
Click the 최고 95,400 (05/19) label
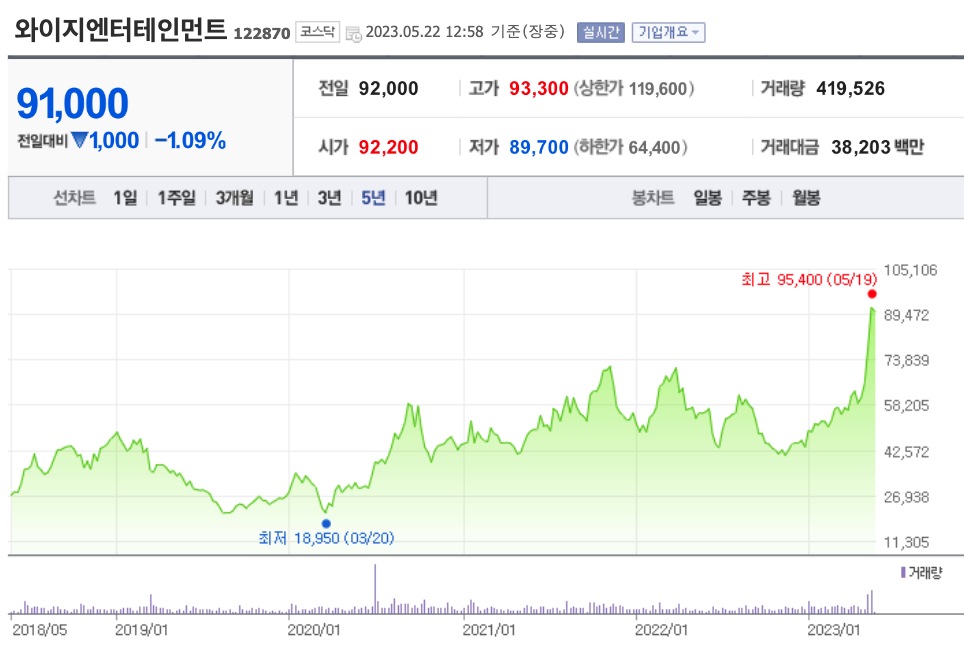point(809,280)
